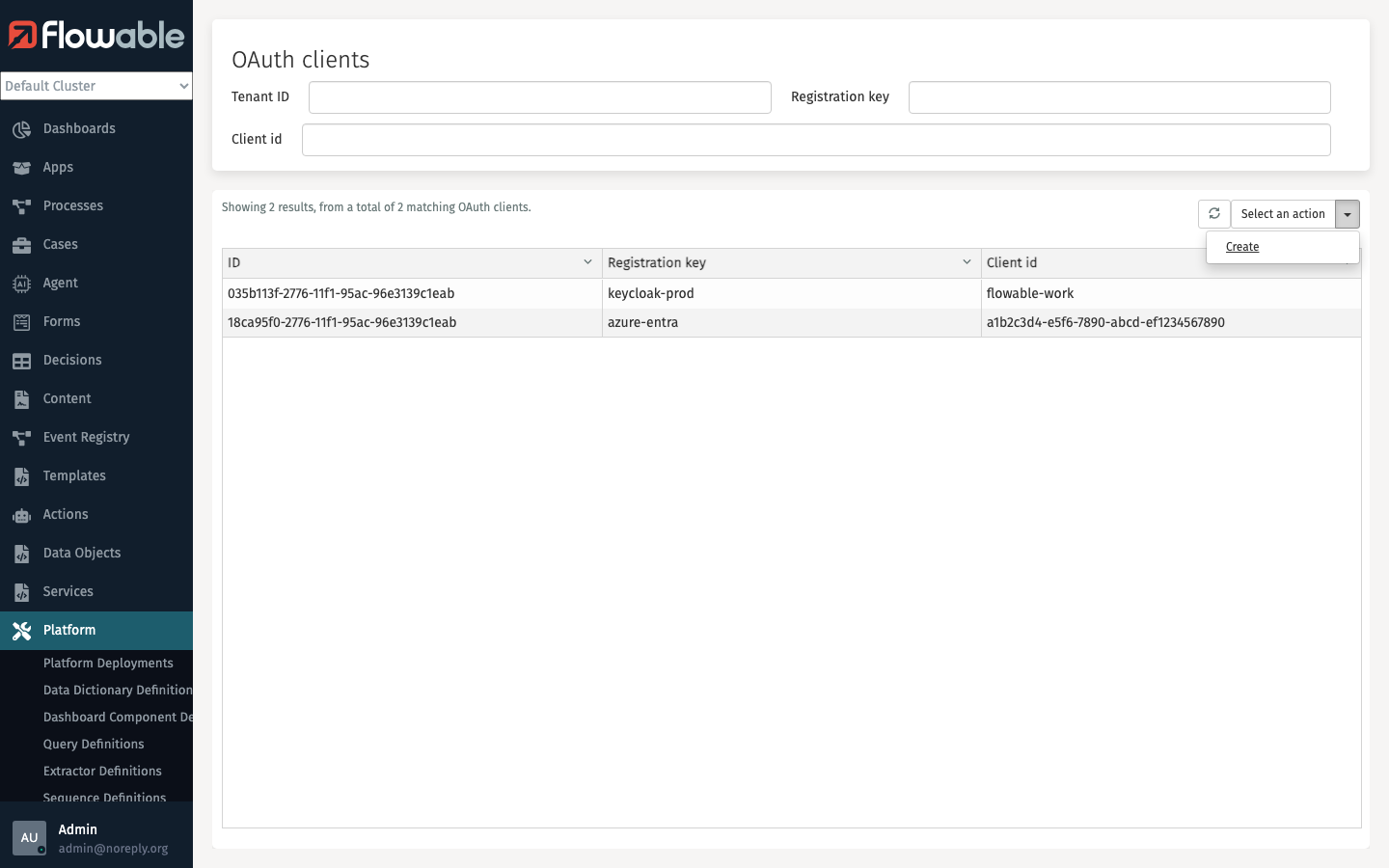Open the ID column sort dropdown
The image size is (1389, 868).
tap(587, 261)
